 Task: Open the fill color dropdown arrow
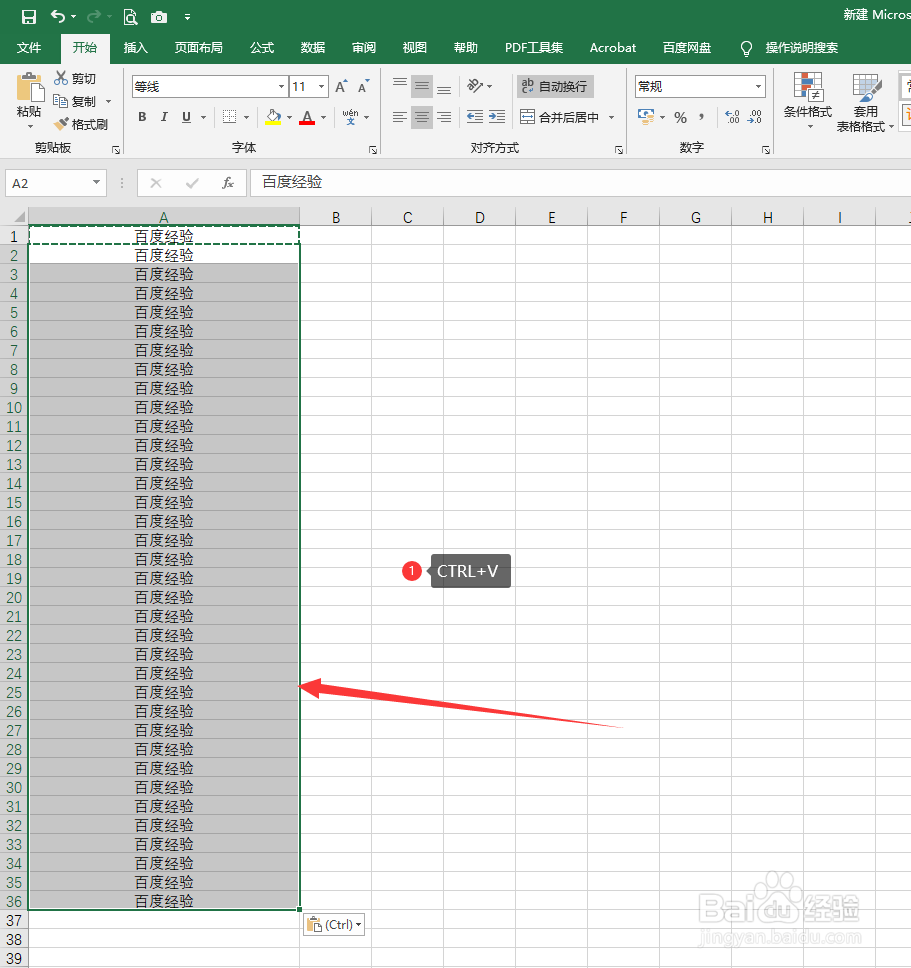pos(289,117)
